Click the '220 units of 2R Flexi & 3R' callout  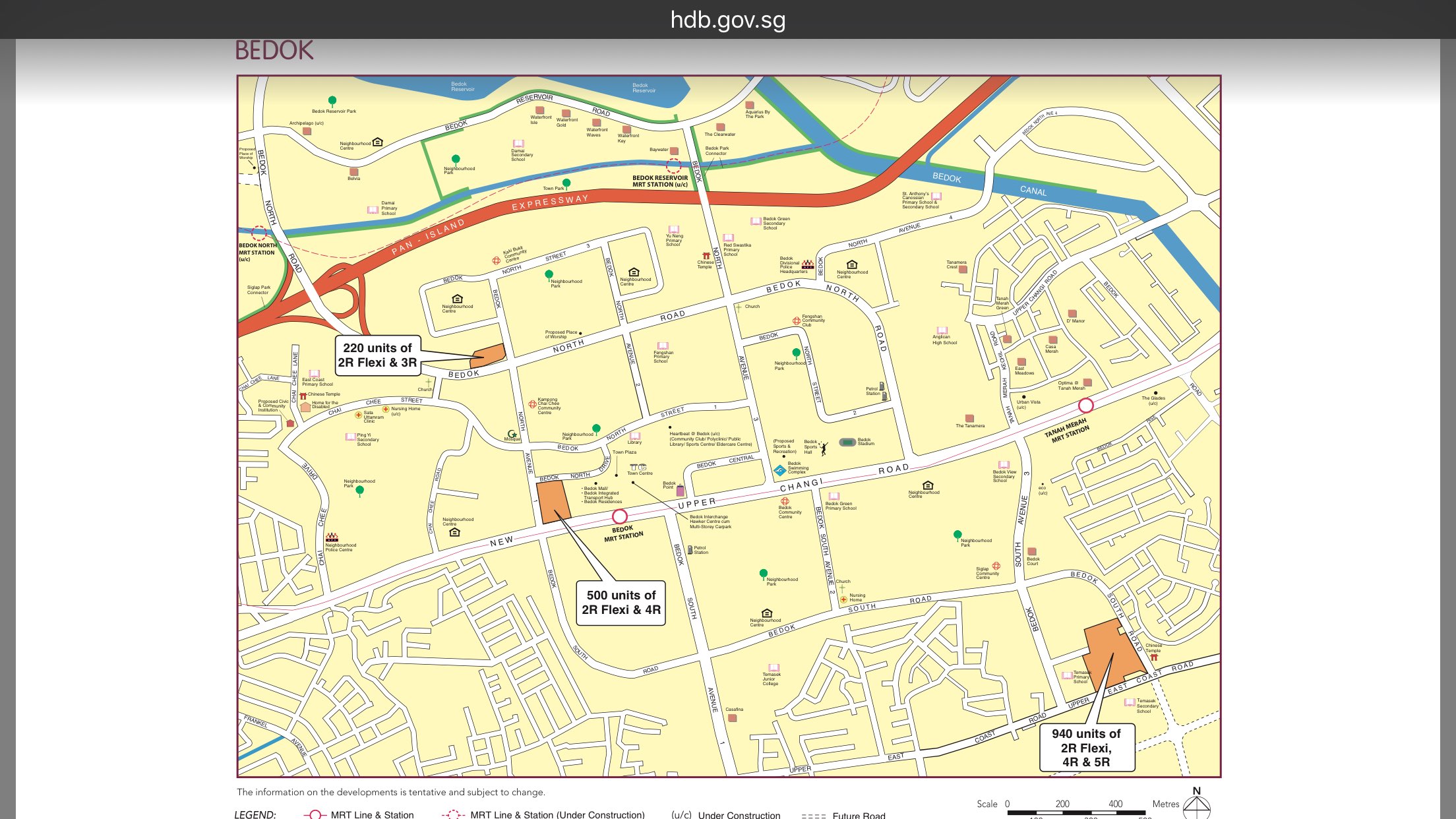377,355
